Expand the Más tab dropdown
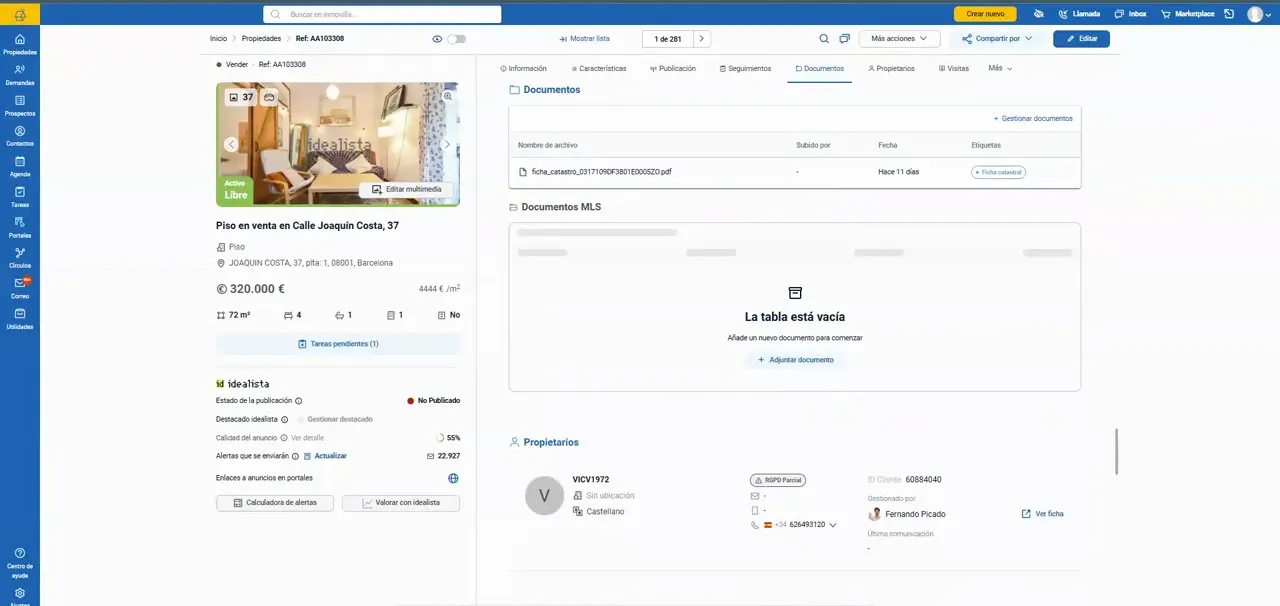Viewport: 1280px width, 606px height. tap(1000, 68)
